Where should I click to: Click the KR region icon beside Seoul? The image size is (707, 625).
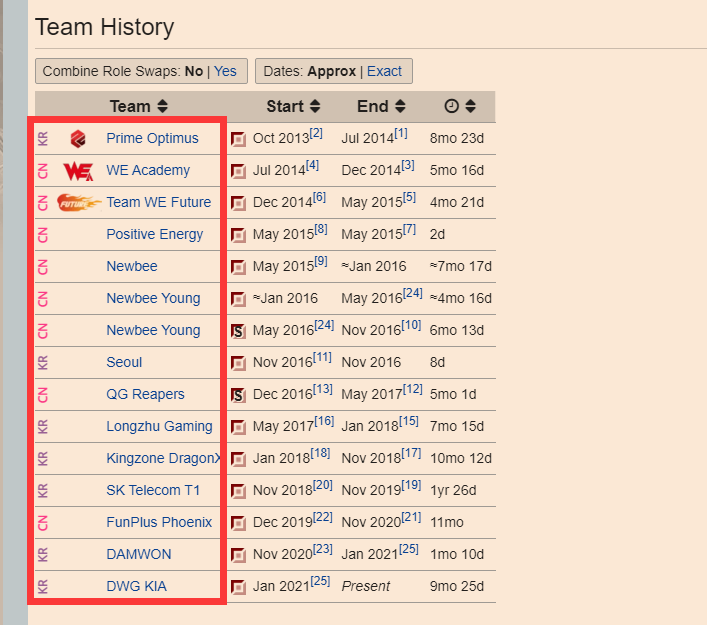tap(42, 363)
